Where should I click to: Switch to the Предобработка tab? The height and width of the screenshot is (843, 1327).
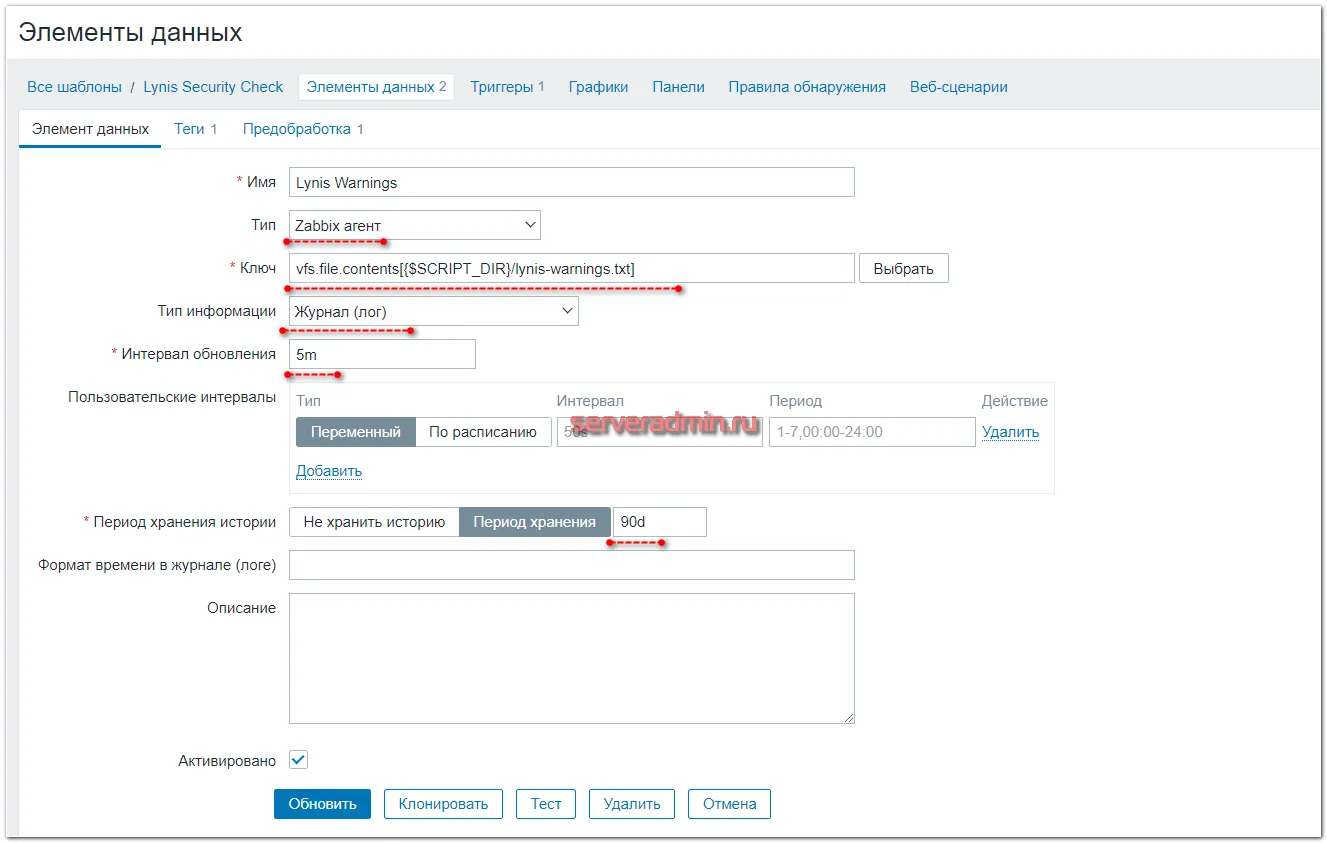coord(302,129)
